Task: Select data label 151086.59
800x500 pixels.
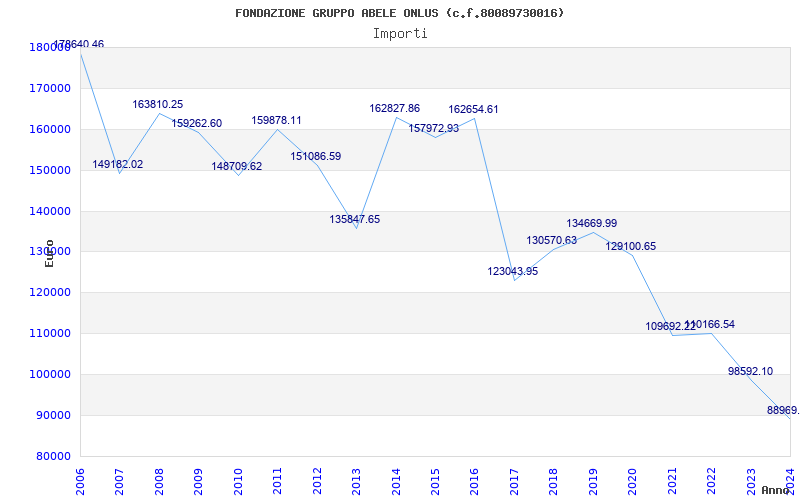Action: click(x=316, y=157)
